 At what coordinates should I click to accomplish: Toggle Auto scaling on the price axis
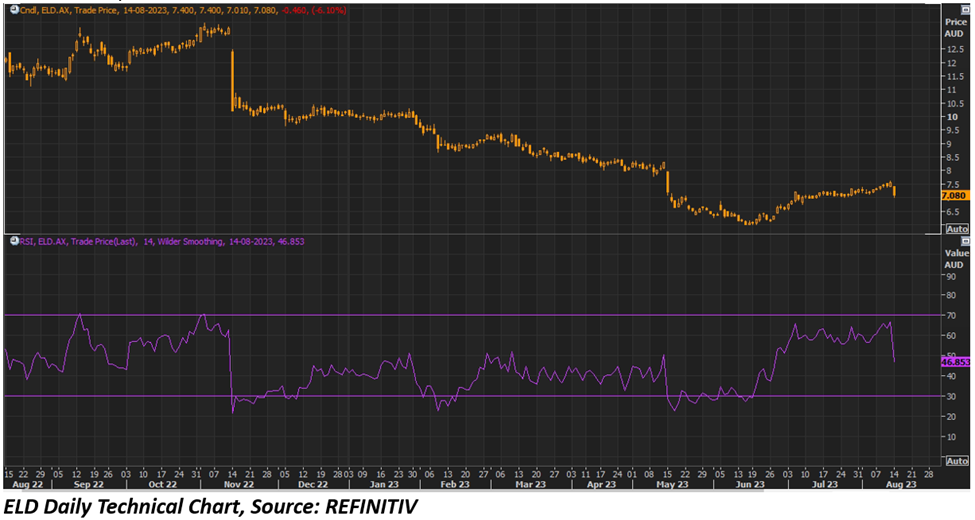point(957,229)
